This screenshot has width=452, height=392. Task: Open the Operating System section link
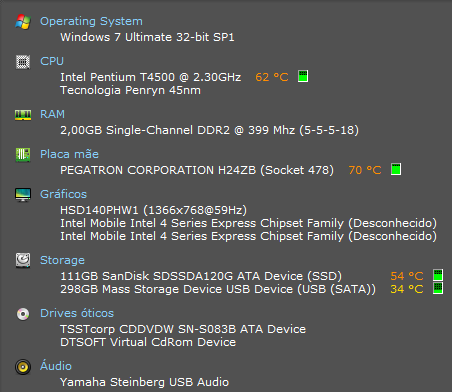[91, 21]
